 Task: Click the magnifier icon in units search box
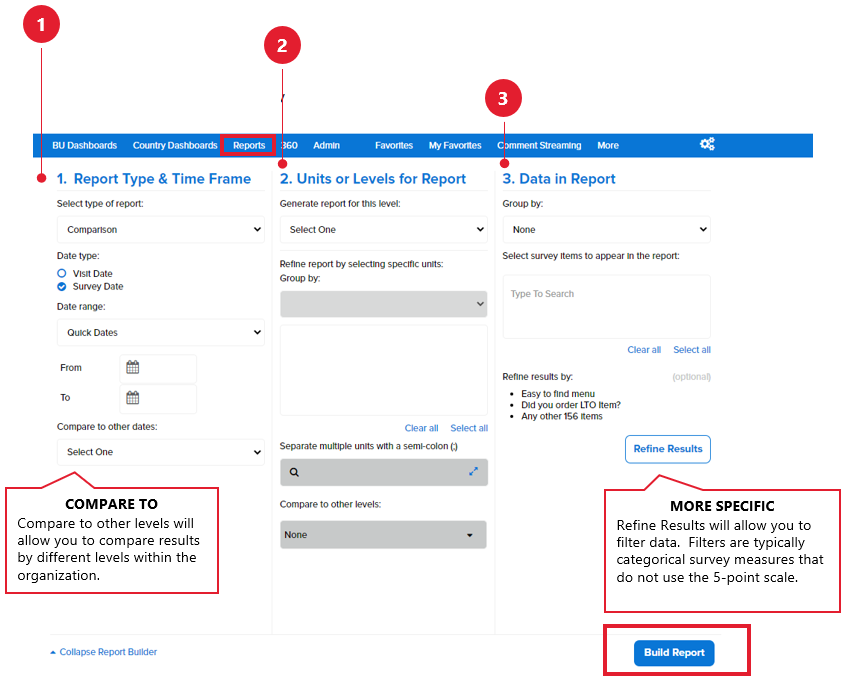[294, 472]
